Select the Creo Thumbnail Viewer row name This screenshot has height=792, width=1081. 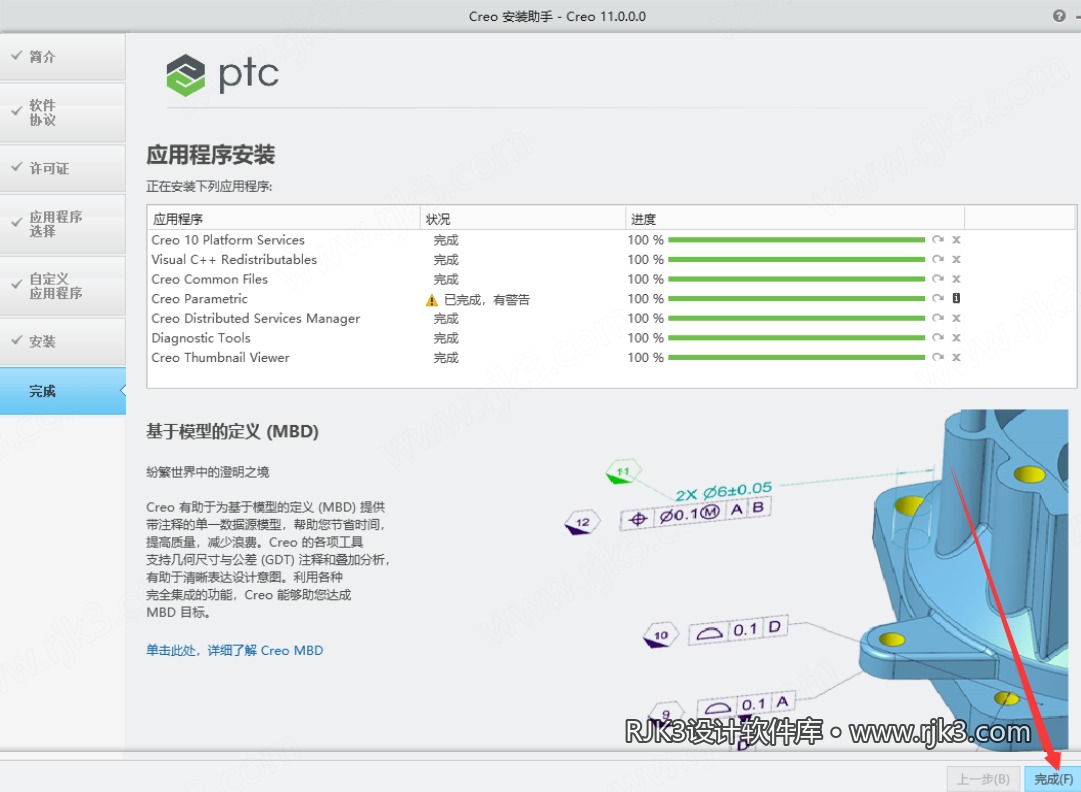tap(221, 358)
